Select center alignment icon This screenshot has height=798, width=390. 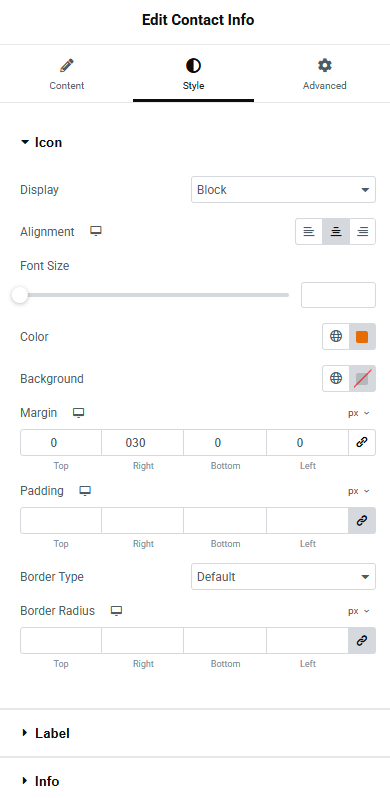[336, 232]
